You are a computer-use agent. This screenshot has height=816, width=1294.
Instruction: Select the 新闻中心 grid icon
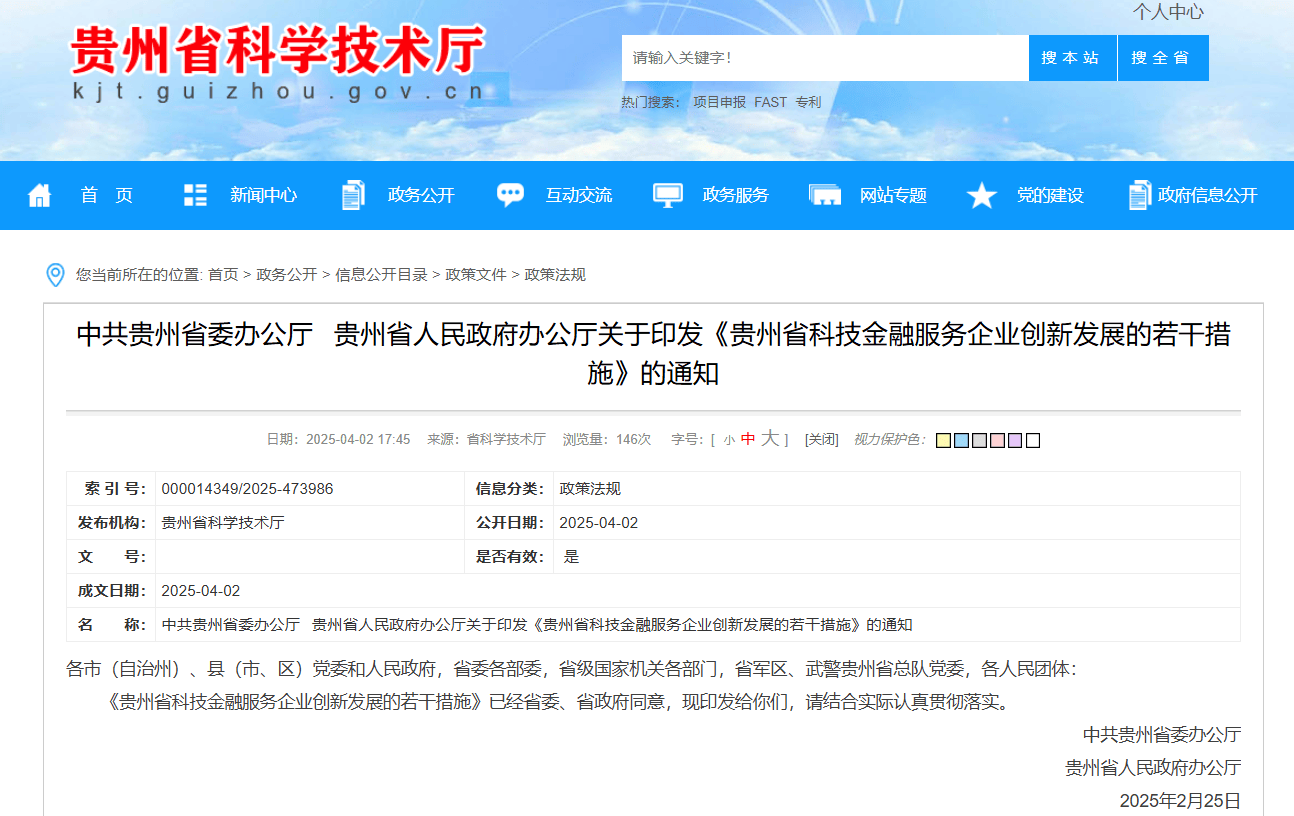[x=194, y=195]
